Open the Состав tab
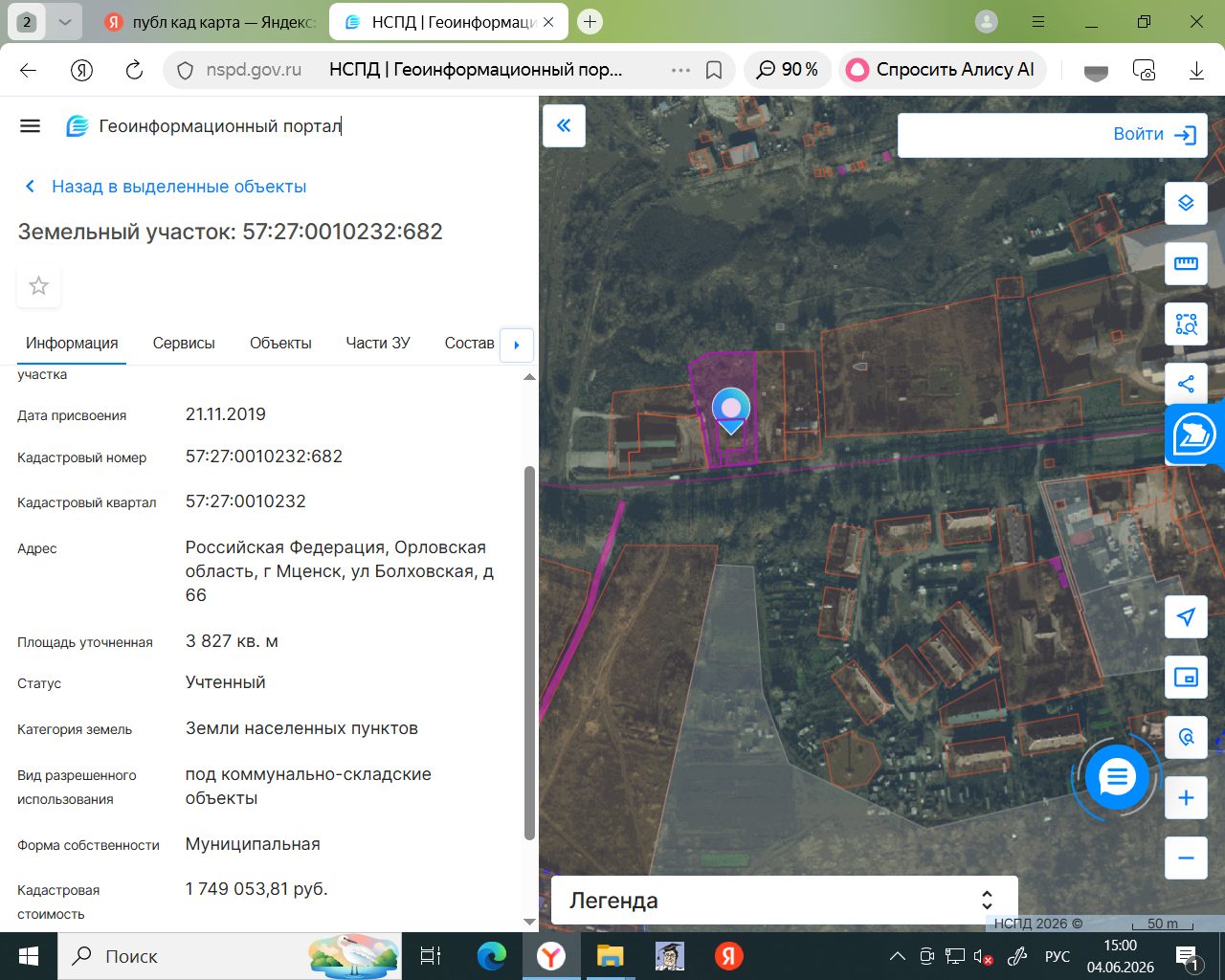This screenshot has width=1225, height=980. click(469, 343)
